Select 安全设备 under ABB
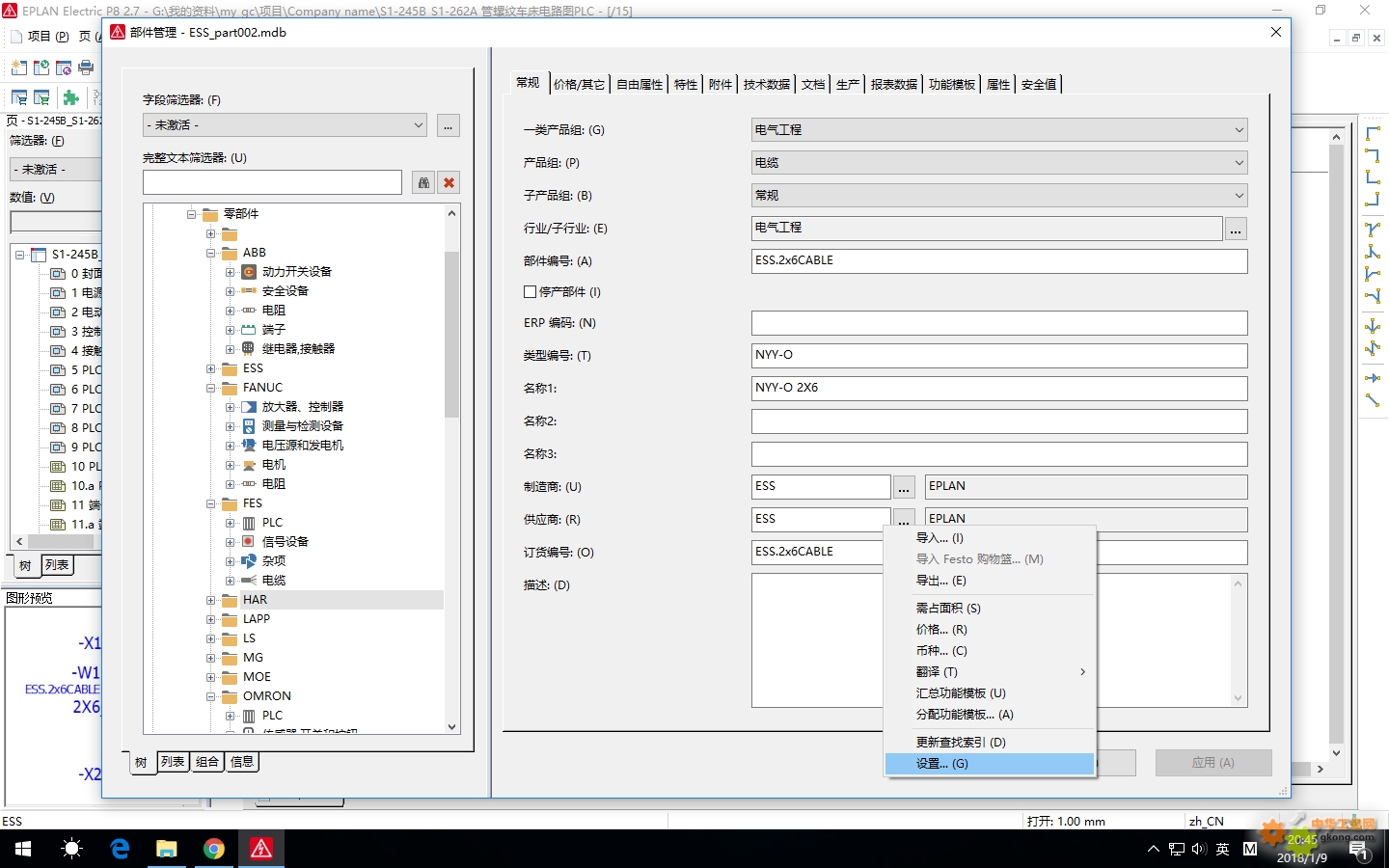The image size is (1389, 868). (x=286, y=291)
